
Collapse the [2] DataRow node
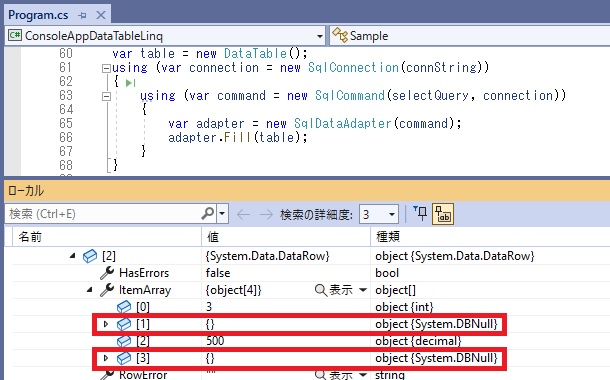click(x=73, y=256)
